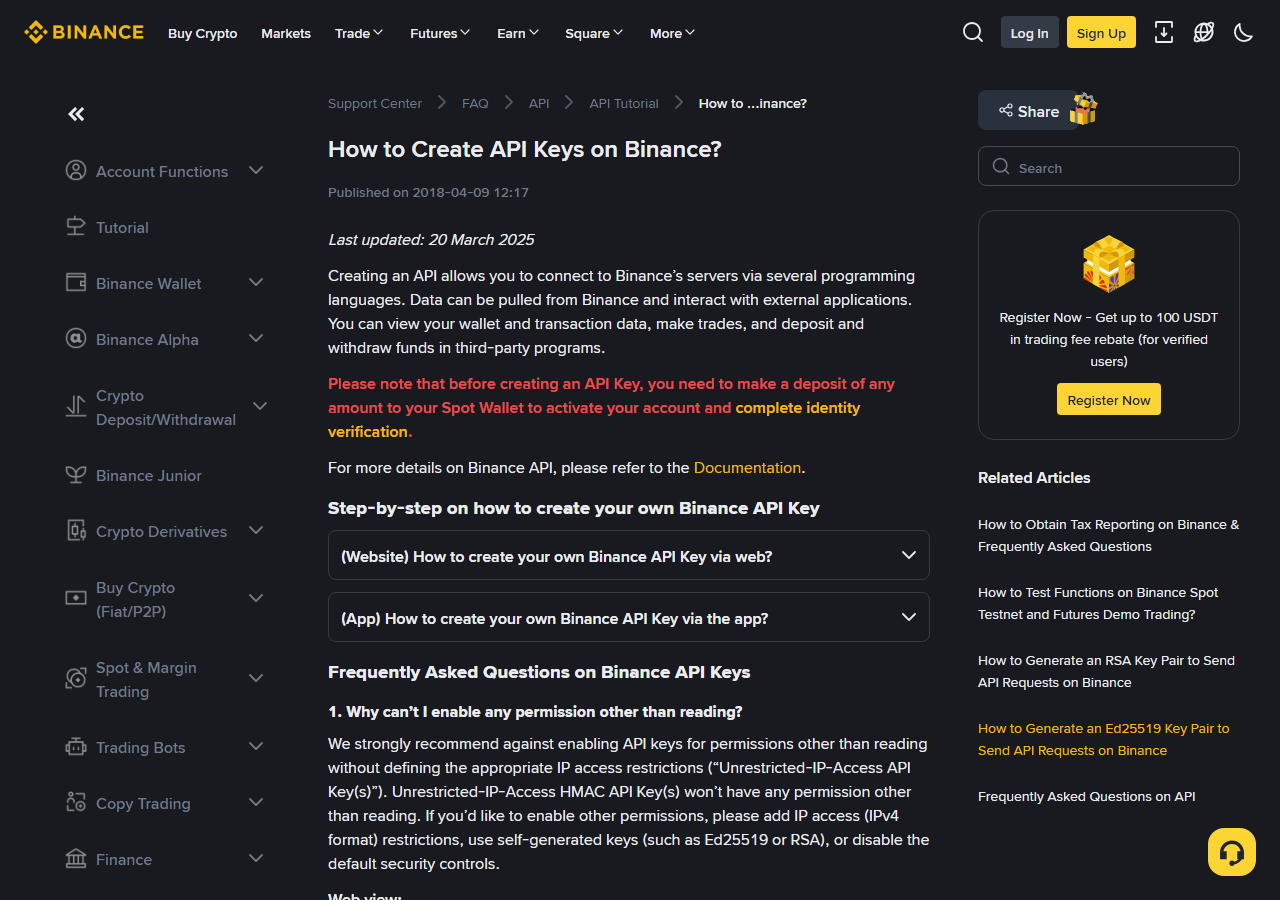Expand Crypto Derivatives sidebar chevron
1280x900 pixels.
point(256,530)
